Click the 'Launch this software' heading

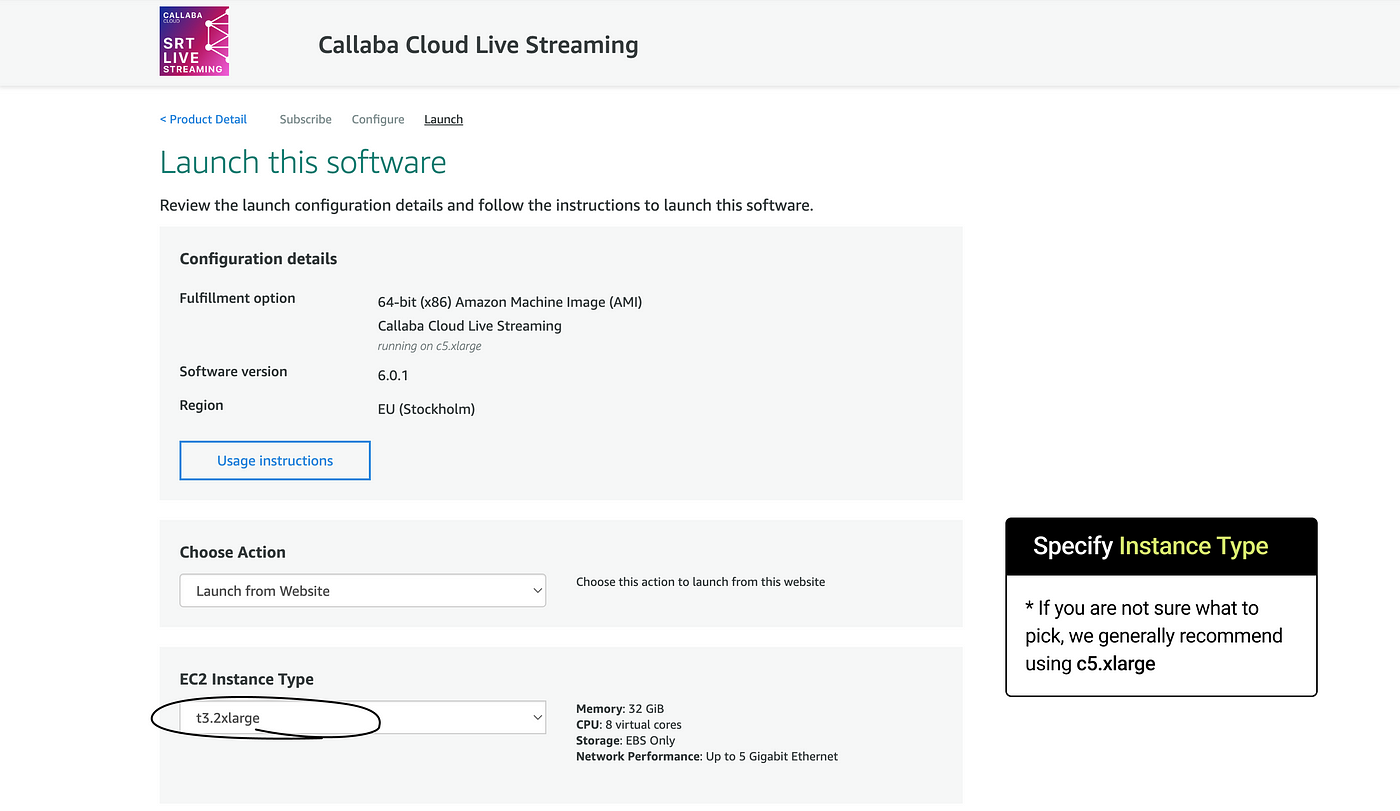point(303,162)
